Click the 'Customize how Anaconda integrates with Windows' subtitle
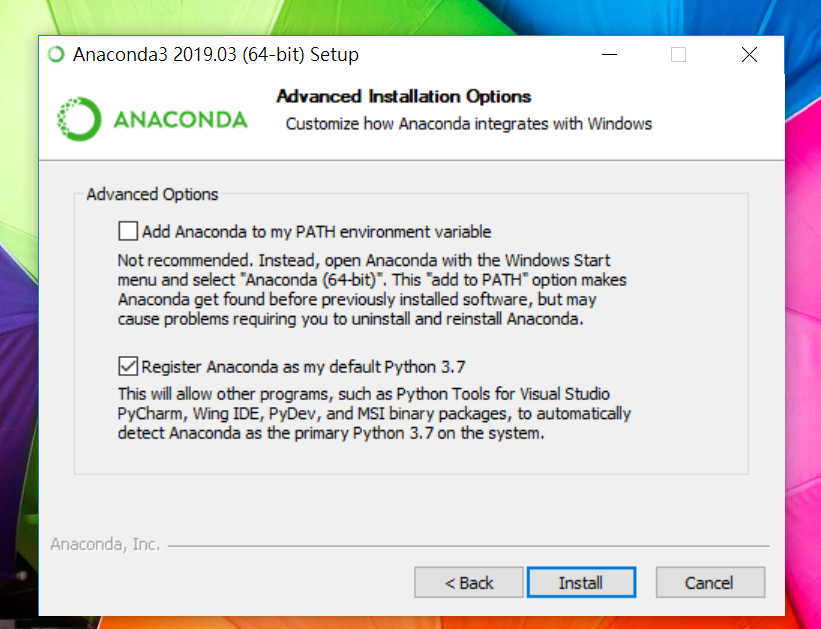The height and width of the screenshot is (629, 821). (x=468, y=124)
